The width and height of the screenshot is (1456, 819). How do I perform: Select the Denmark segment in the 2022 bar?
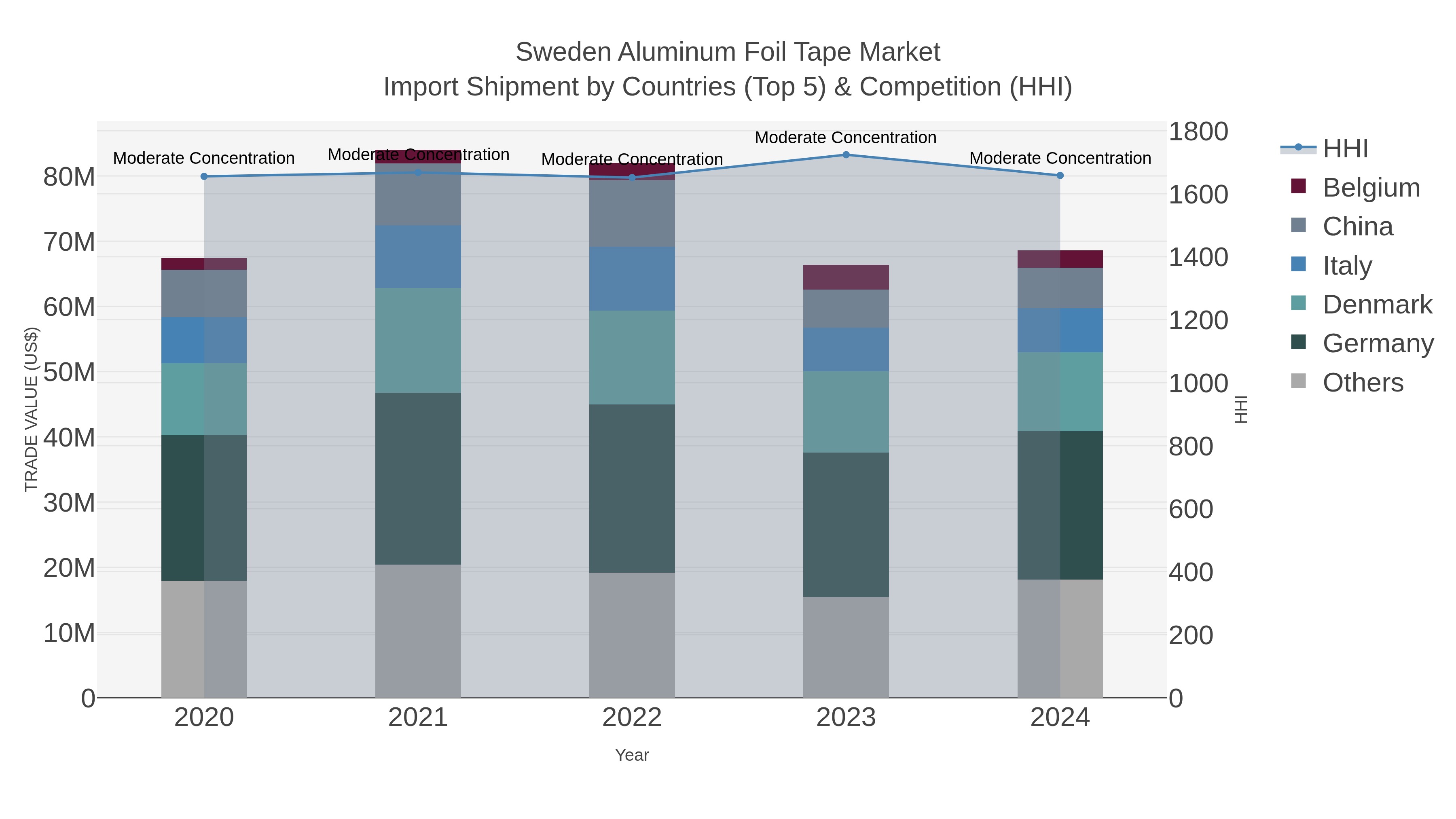pos(632,357)
